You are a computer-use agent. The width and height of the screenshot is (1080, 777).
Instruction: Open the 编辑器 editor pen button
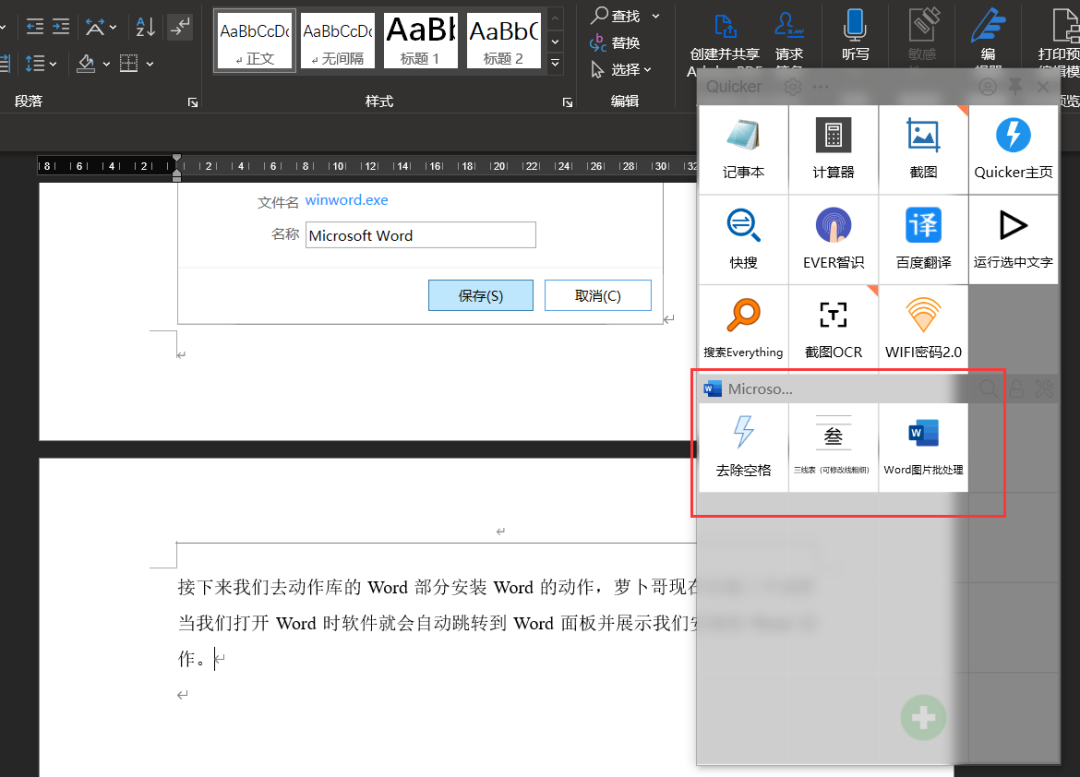[988, 40]
